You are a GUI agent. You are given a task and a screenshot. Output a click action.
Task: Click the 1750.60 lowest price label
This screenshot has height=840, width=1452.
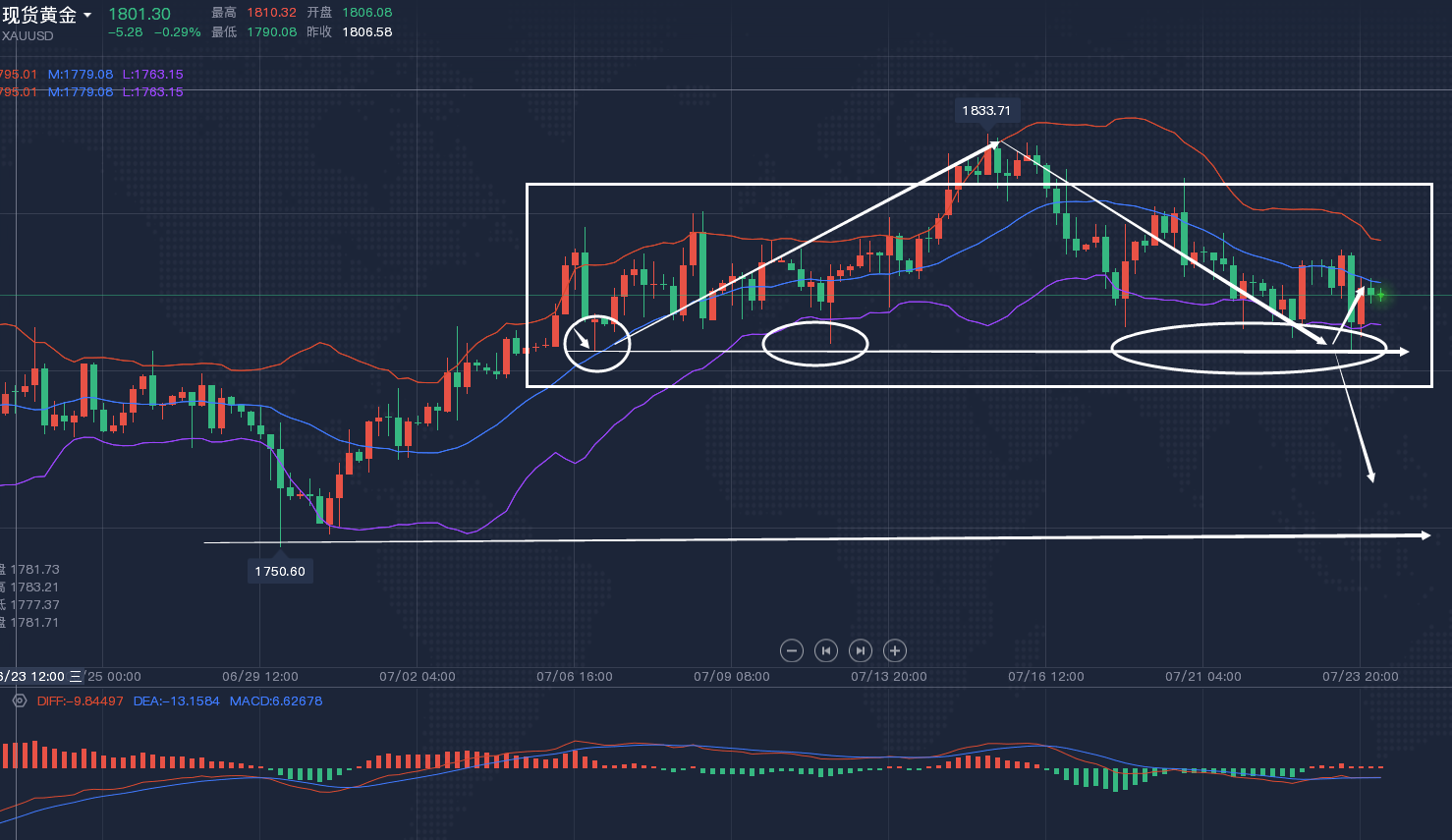point(280,571)
